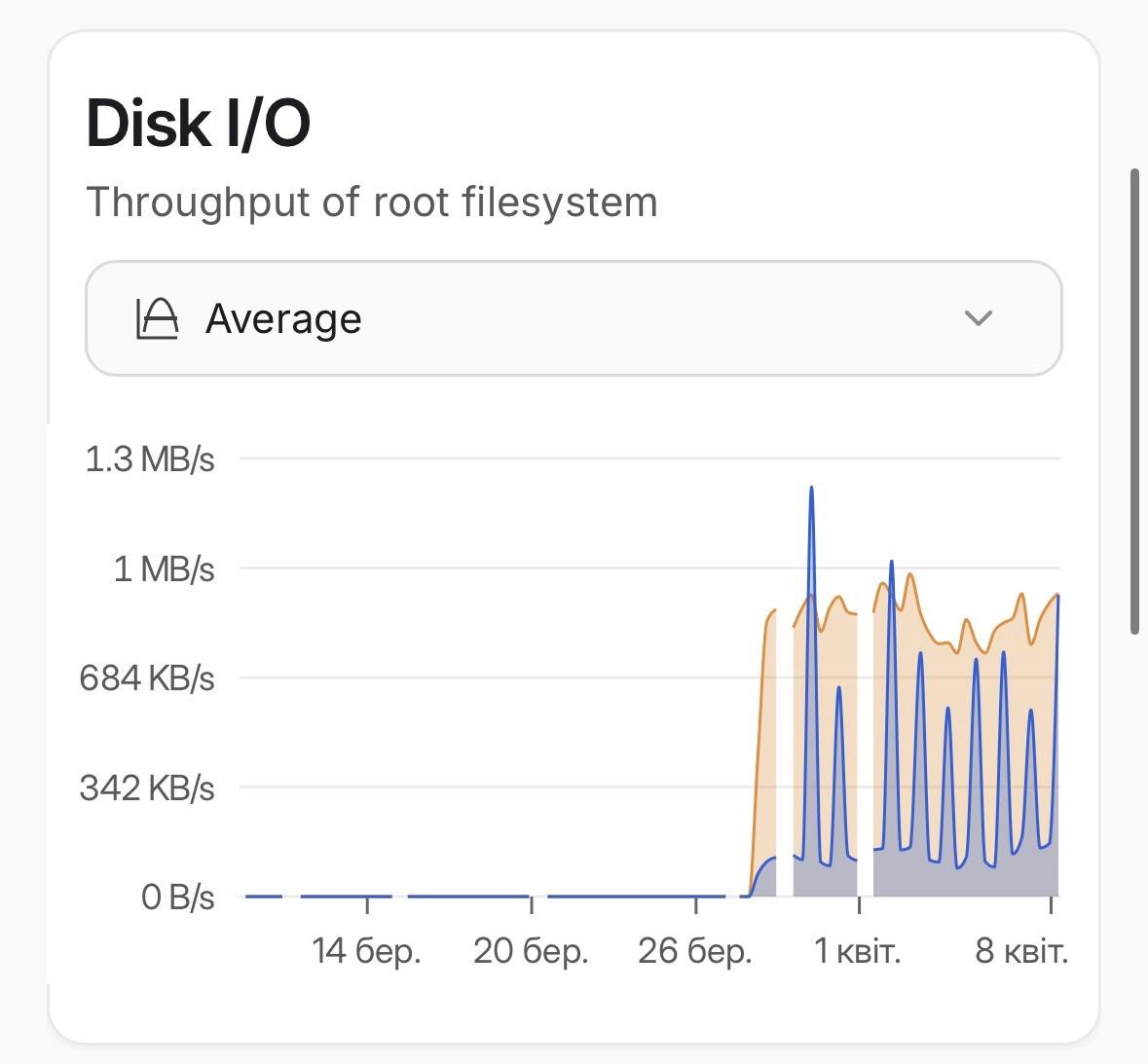This screenshot has width=1148, height=1064.
Task: Click the 684 KB/s axis label
Action: point(147,678)
